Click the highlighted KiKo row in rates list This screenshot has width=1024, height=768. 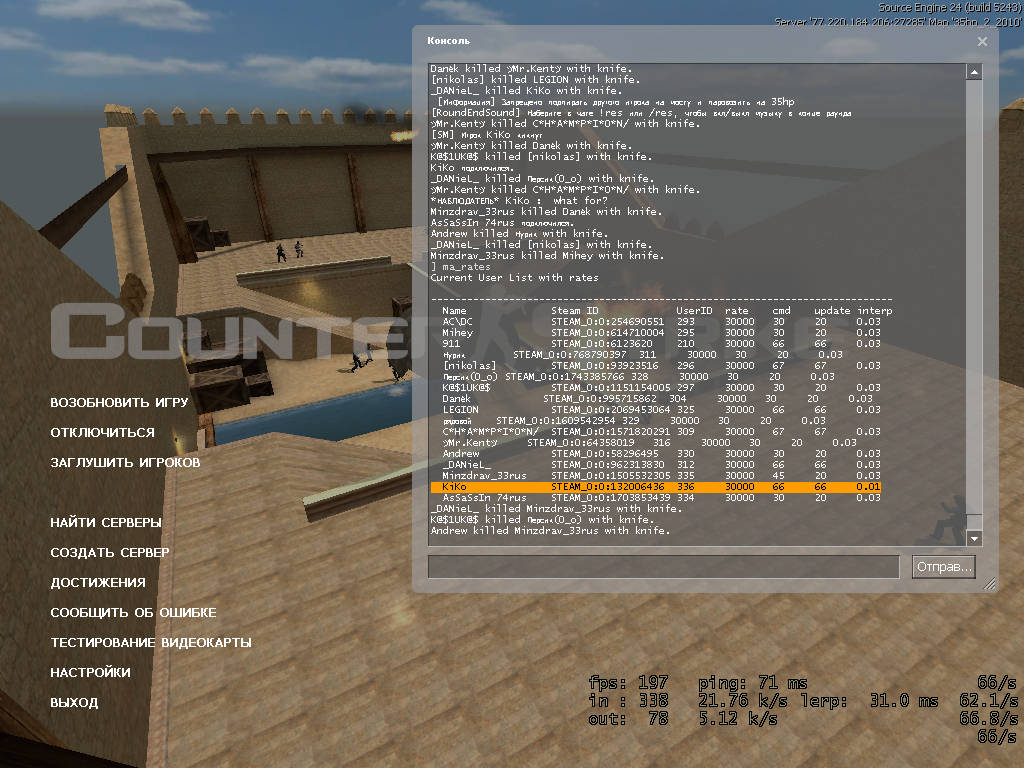coord(656,487)
